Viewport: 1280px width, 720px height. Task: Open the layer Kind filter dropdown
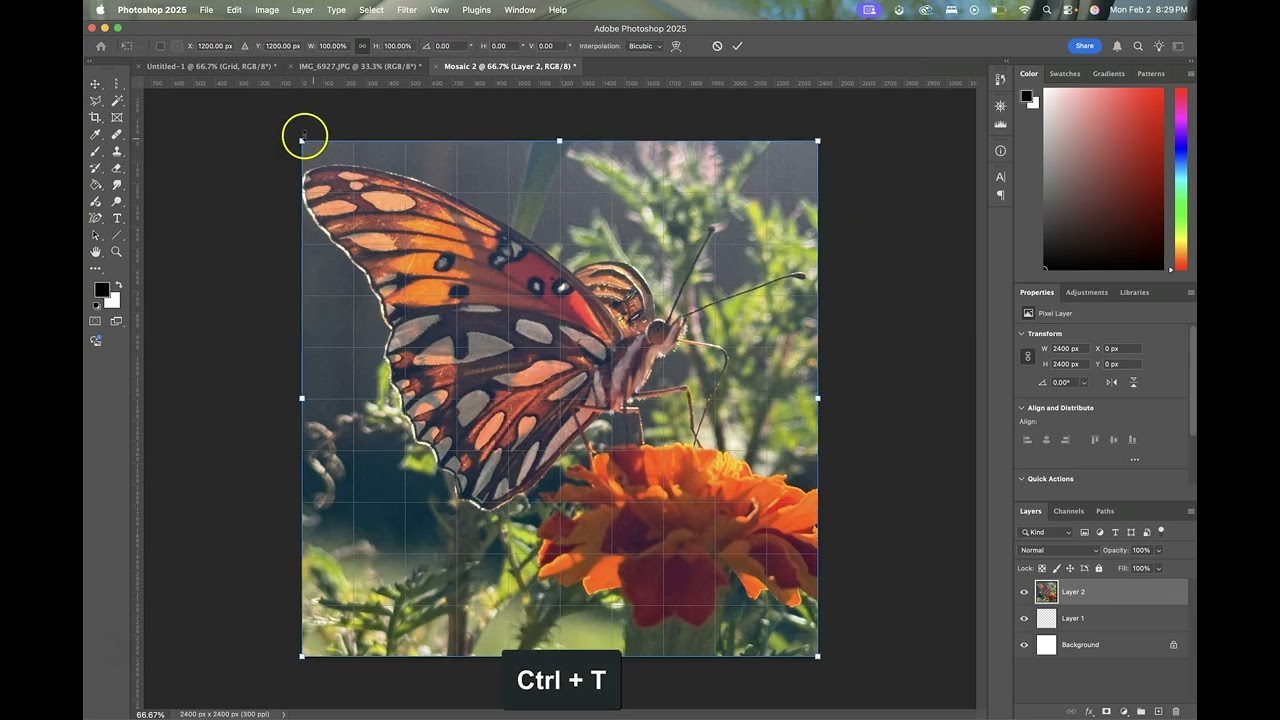pos(1046,532)
